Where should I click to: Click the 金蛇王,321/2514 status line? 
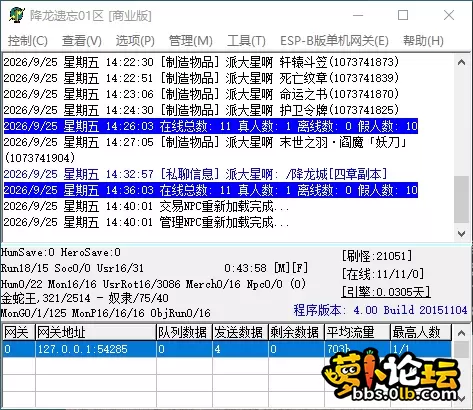point(85,298)
